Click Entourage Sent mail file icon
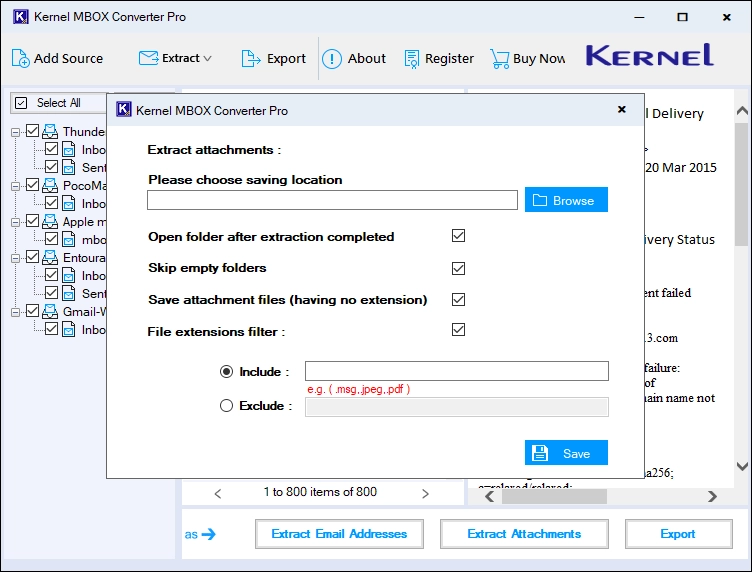The image size is (752, 572). click(69, 293)
